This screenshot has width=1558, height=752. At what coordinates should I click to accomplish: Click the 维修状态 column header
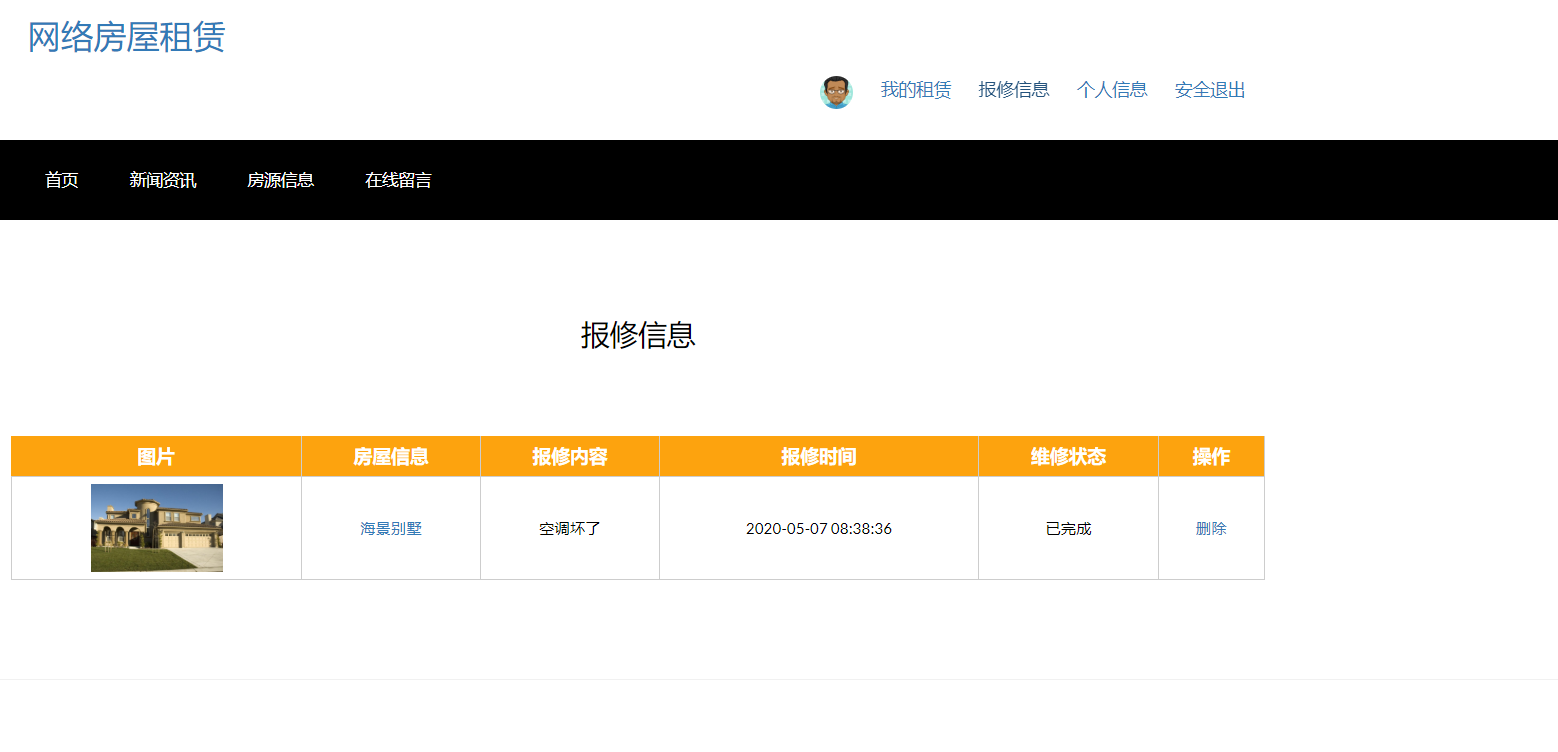(x=1068, y=457)
